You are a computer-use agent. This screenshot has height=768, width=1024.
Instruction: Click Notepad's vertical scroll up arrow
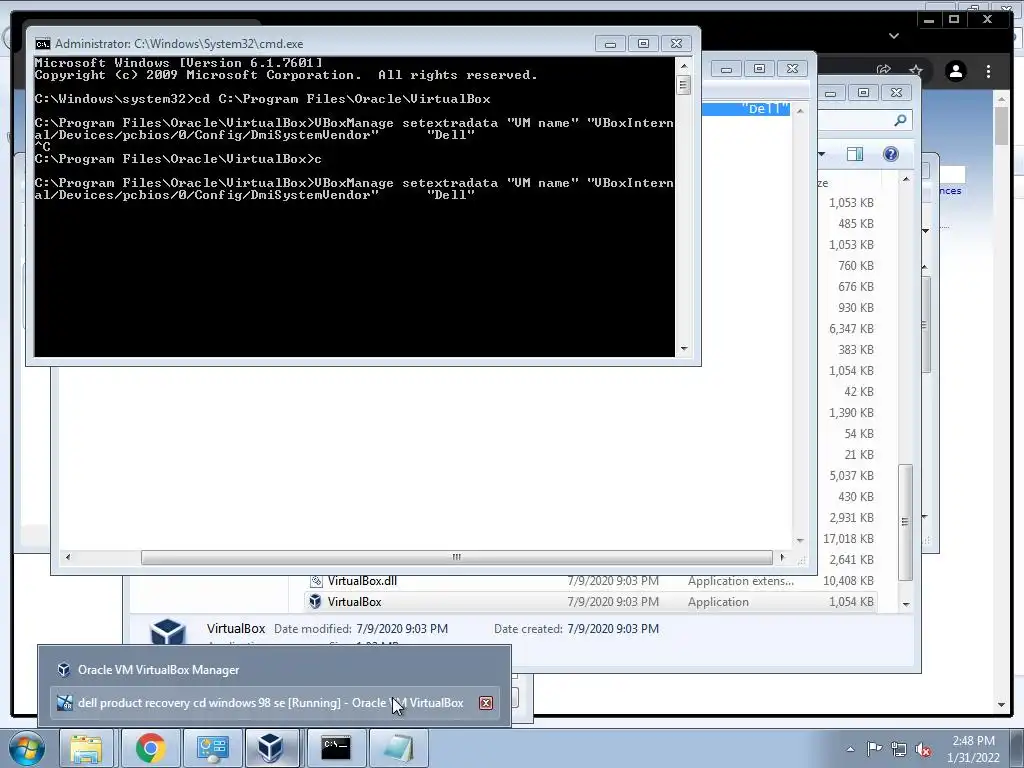click(x=800, y=111)
